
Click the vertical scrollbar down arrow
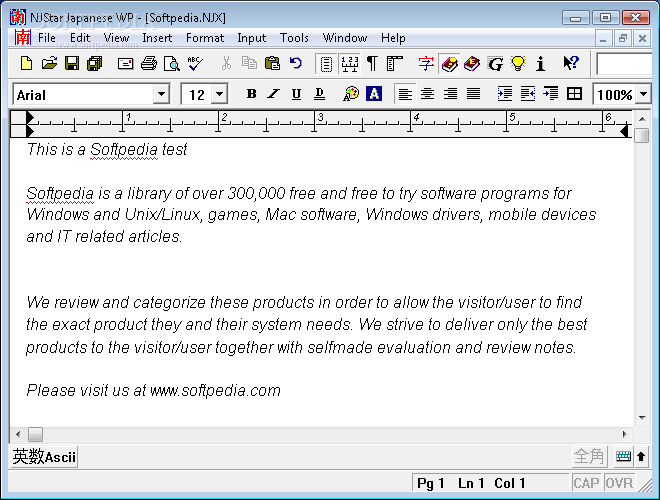642,418
